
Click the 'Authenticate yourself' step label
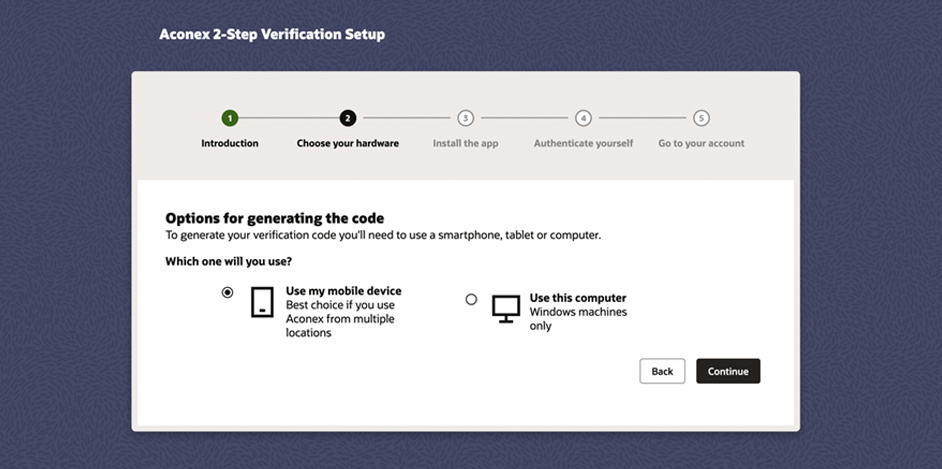pyautogui.click(x=583, y=144)
